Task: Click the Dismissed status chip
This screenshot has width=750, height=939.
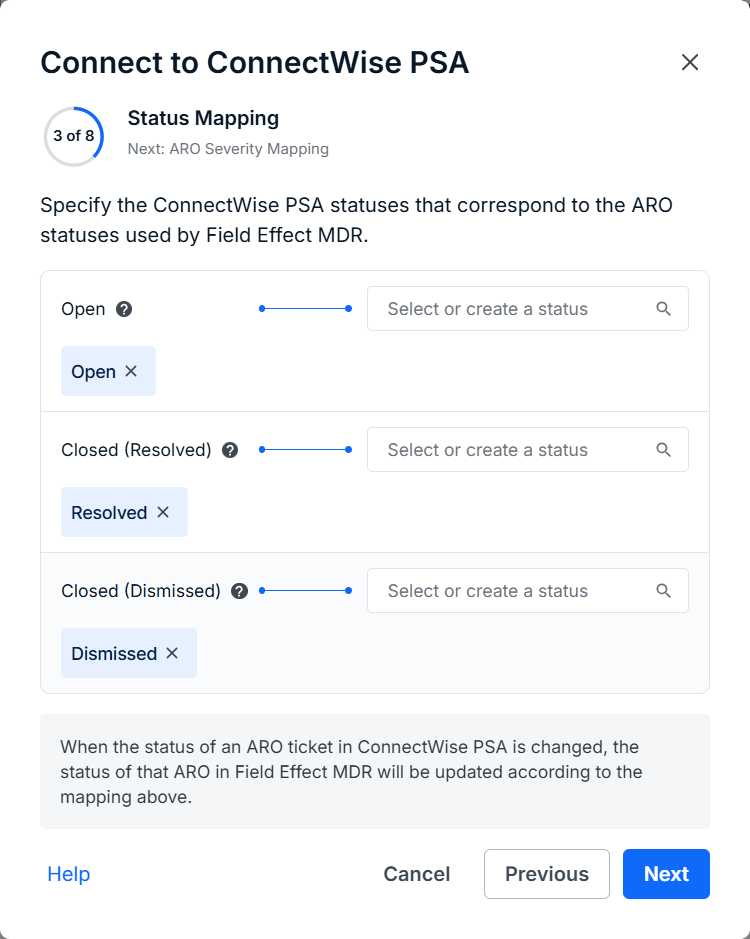Action: (x=114, y=654)
